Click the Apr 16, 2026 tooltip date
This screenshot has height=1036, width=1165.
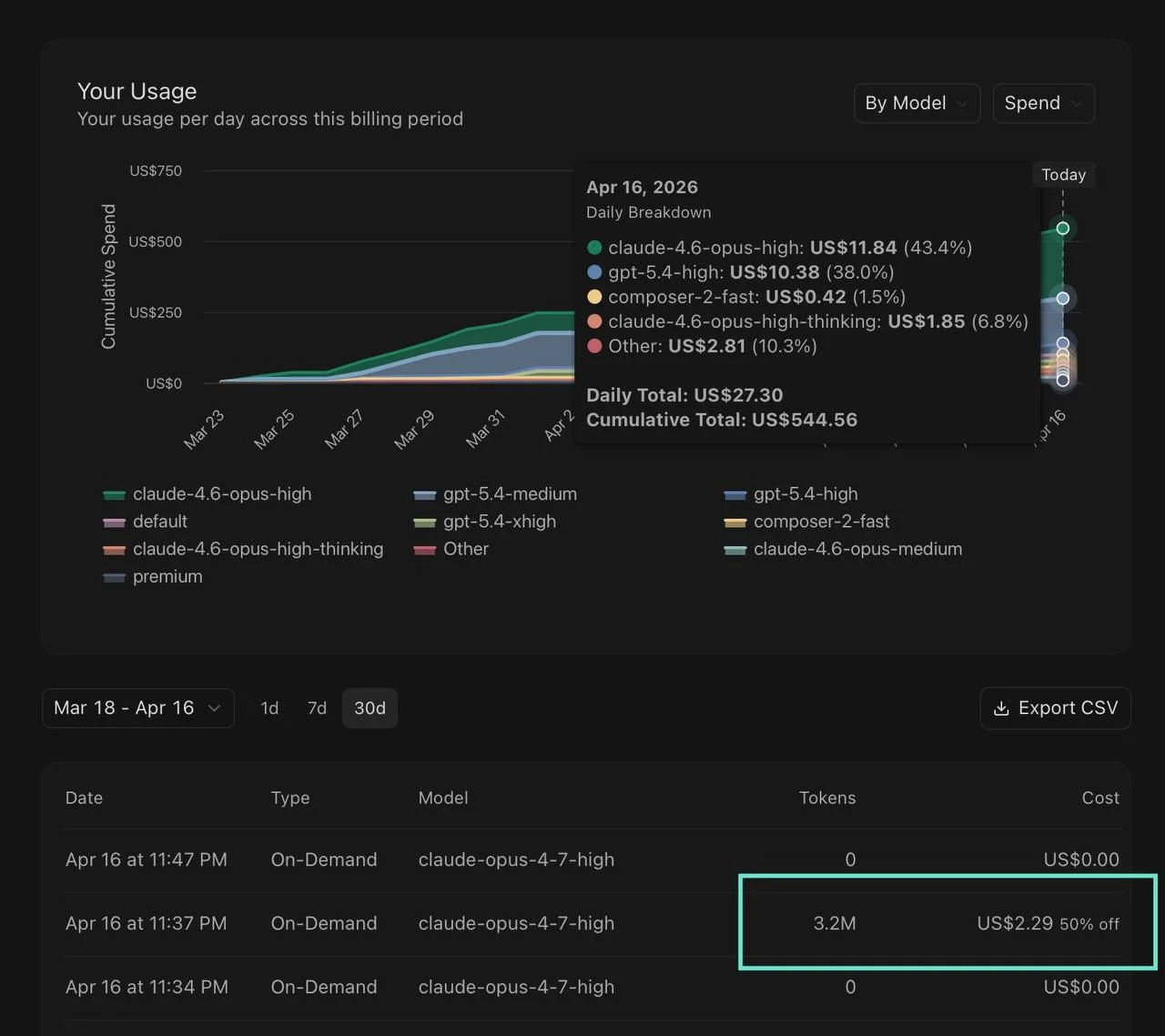643,187
